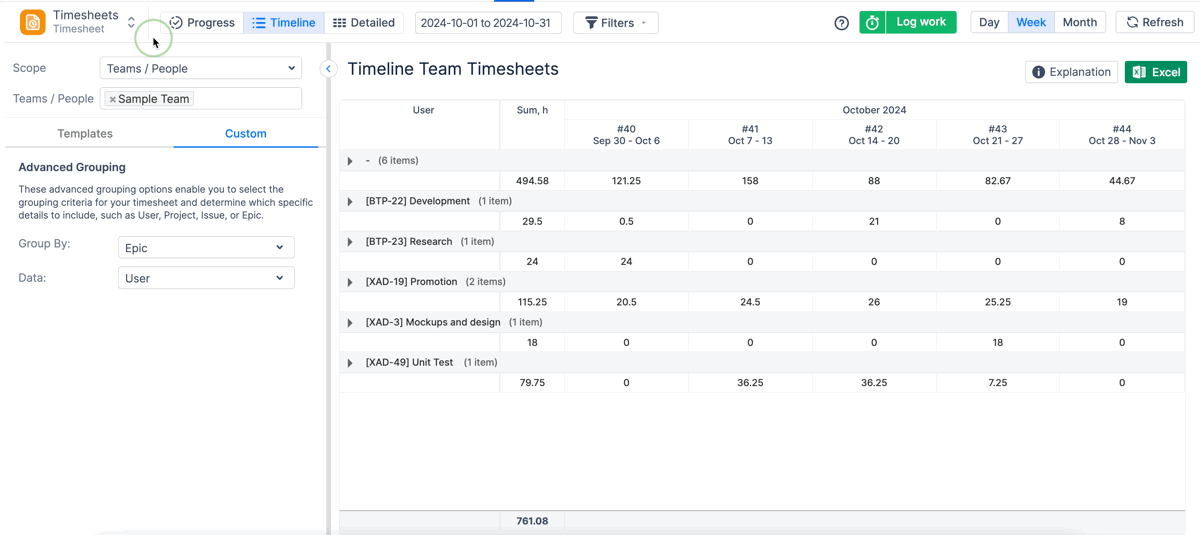The width and height of the screenshot is (1200, 535).
Task: Refresh the timesheet data
Action: coord(1154,22)
